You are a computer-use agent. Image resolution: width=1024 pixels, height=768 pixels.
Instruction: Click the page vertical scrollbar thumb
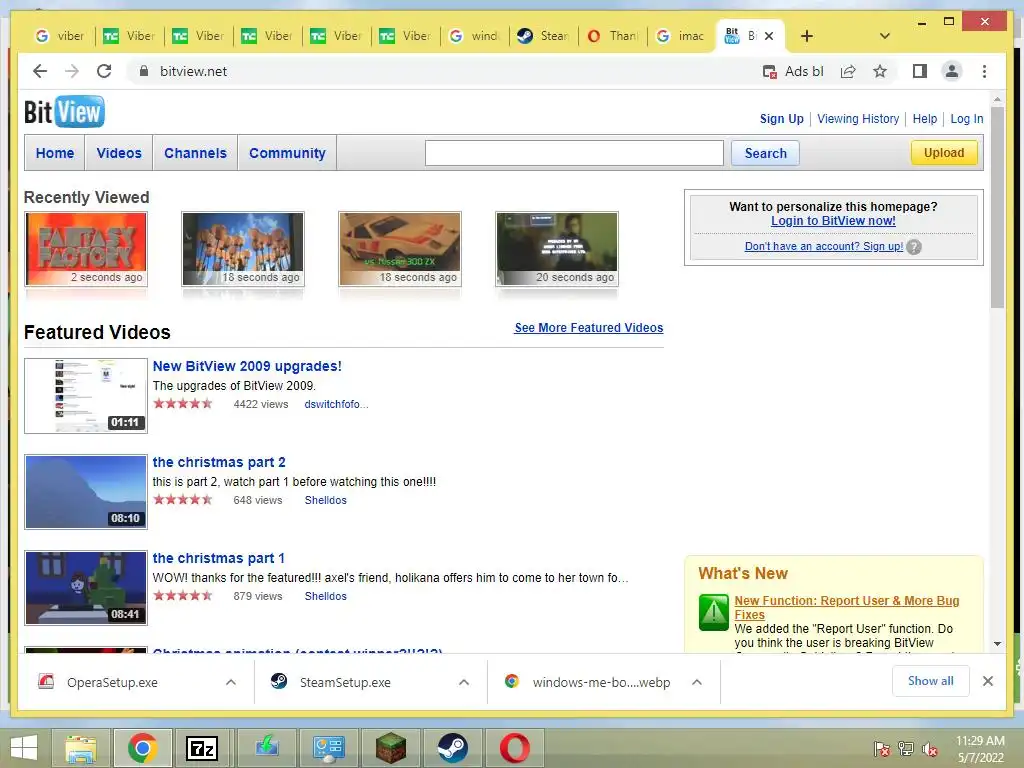coord(997,208)
